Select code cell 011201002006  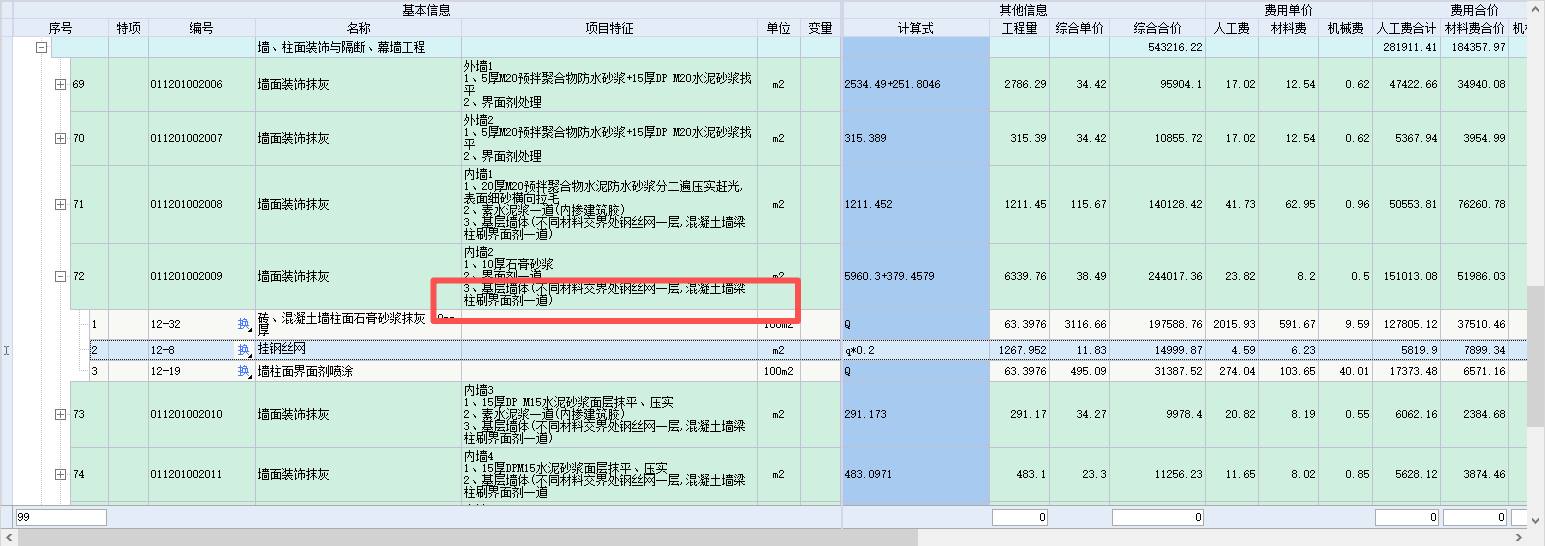point(202,84)
